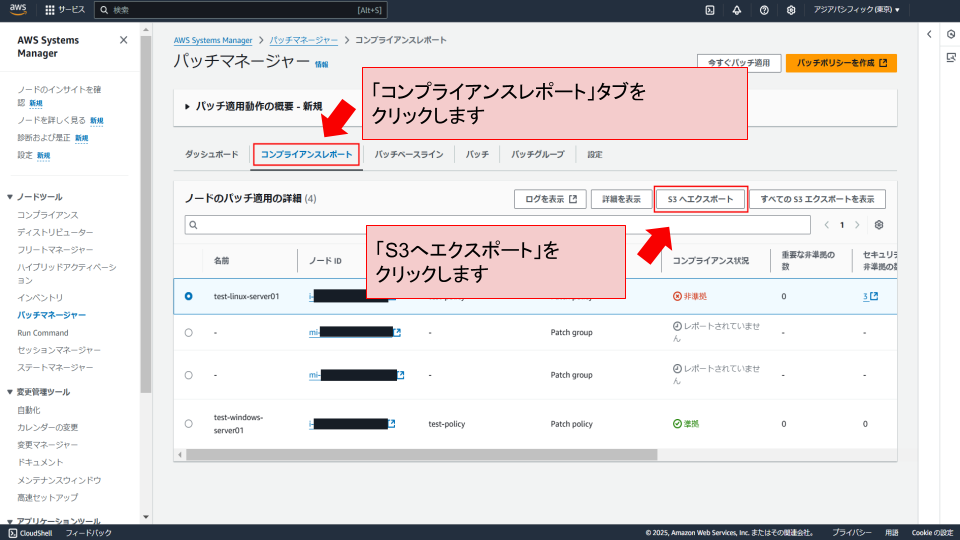Click the horizontal table scrollbar
This screenshot has width=960, height=540.
[x=420, y=455]
